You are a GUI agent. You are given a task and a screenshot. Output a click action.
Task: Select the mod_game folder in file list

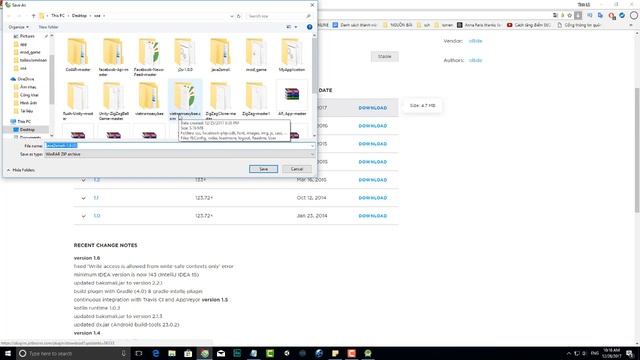(256, 55)
